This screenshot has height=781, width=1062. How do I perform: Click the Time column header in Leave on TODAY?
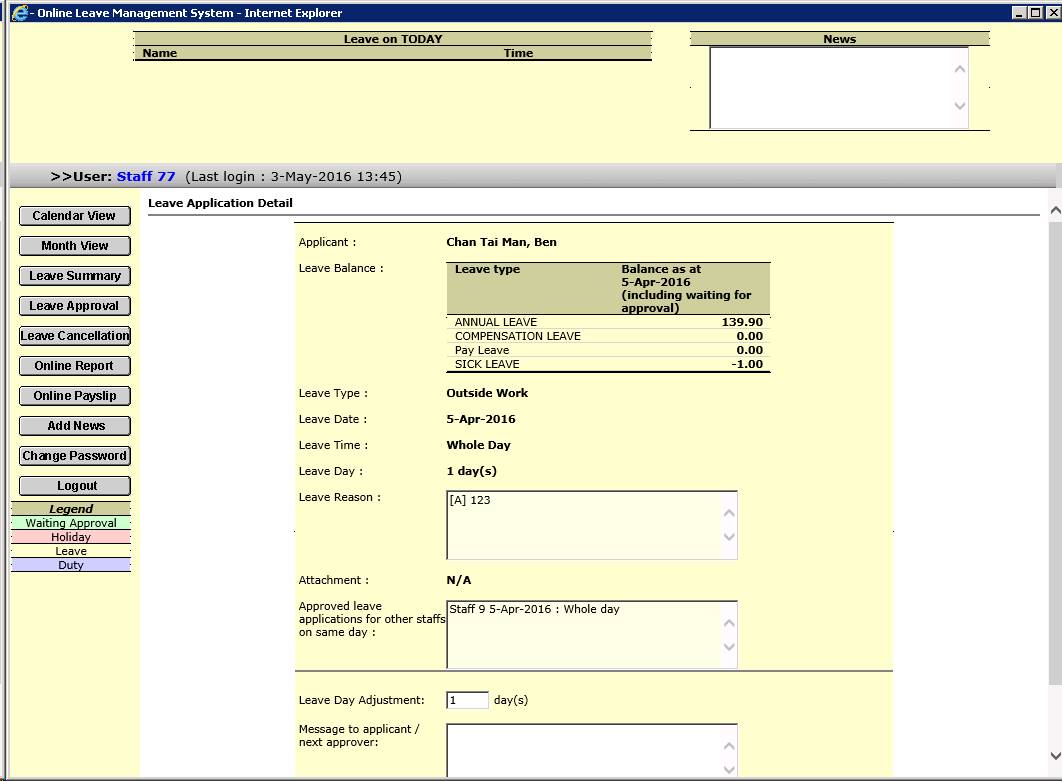tap(518, 54)
